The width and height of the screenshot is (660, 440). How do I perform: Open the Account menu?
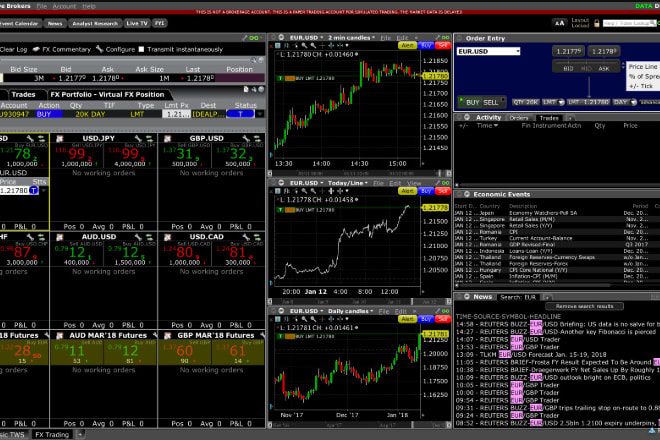[x=64, y=6]
